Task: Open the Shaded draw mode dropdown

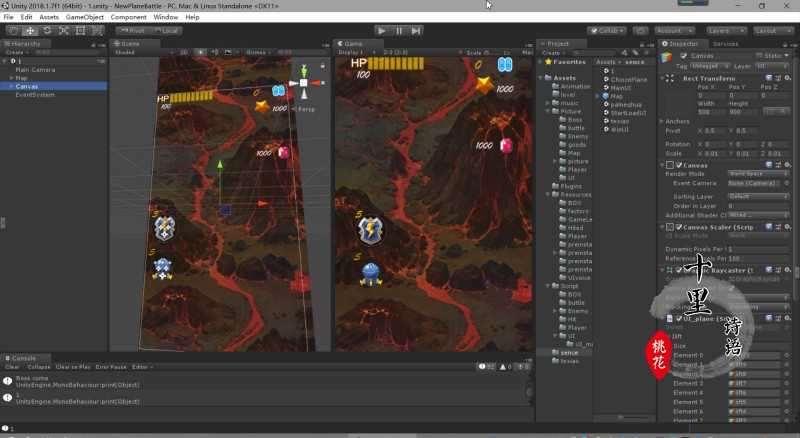Action: click(143, 52)
